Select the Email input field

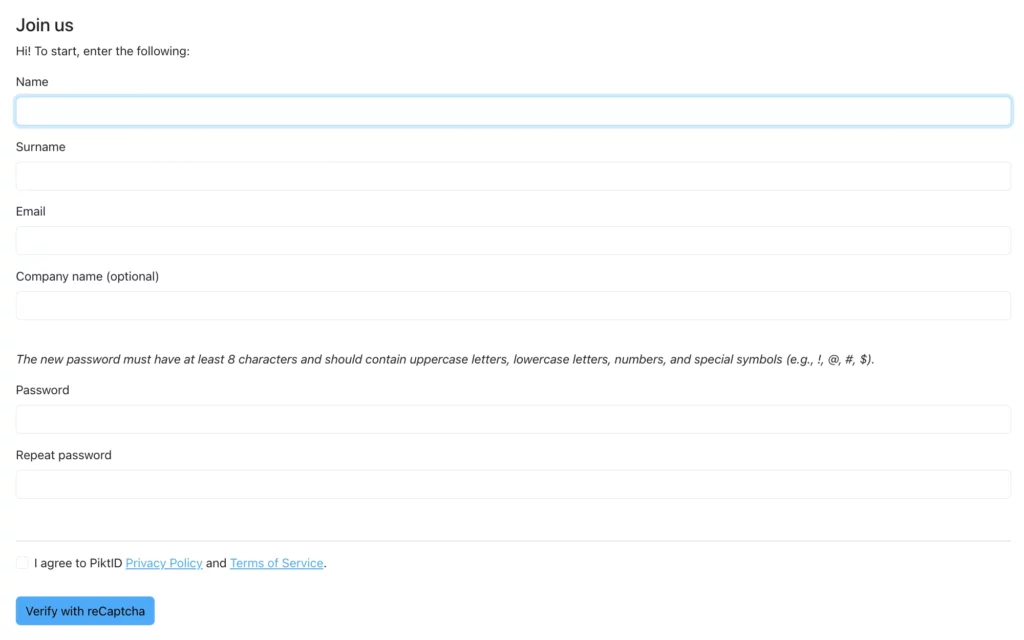click(512, 240)
